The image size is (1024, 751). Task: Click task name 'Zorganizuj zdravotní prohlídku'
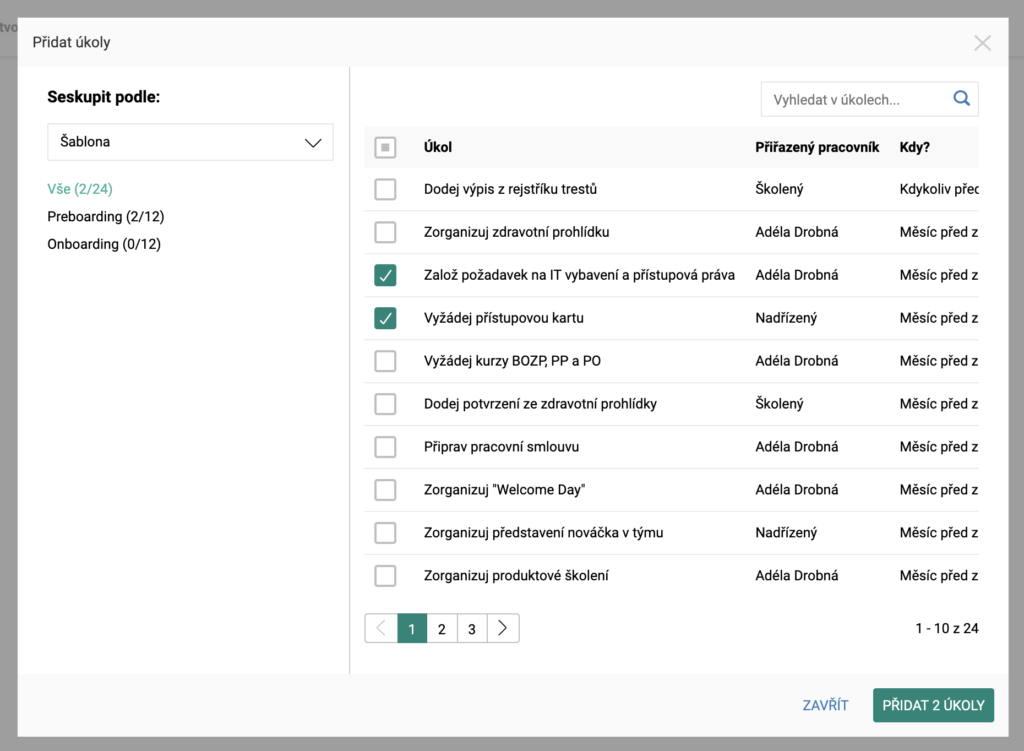tap(517, 232)
